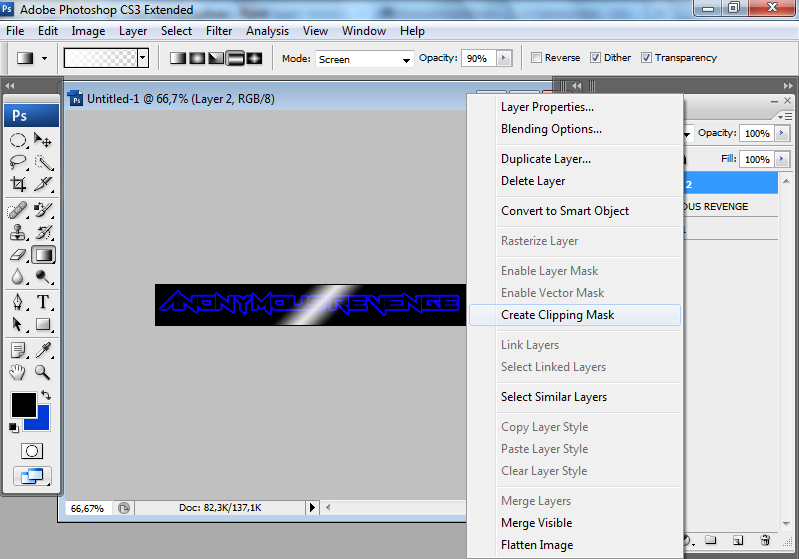Select the Crop tool

[18, 183]
